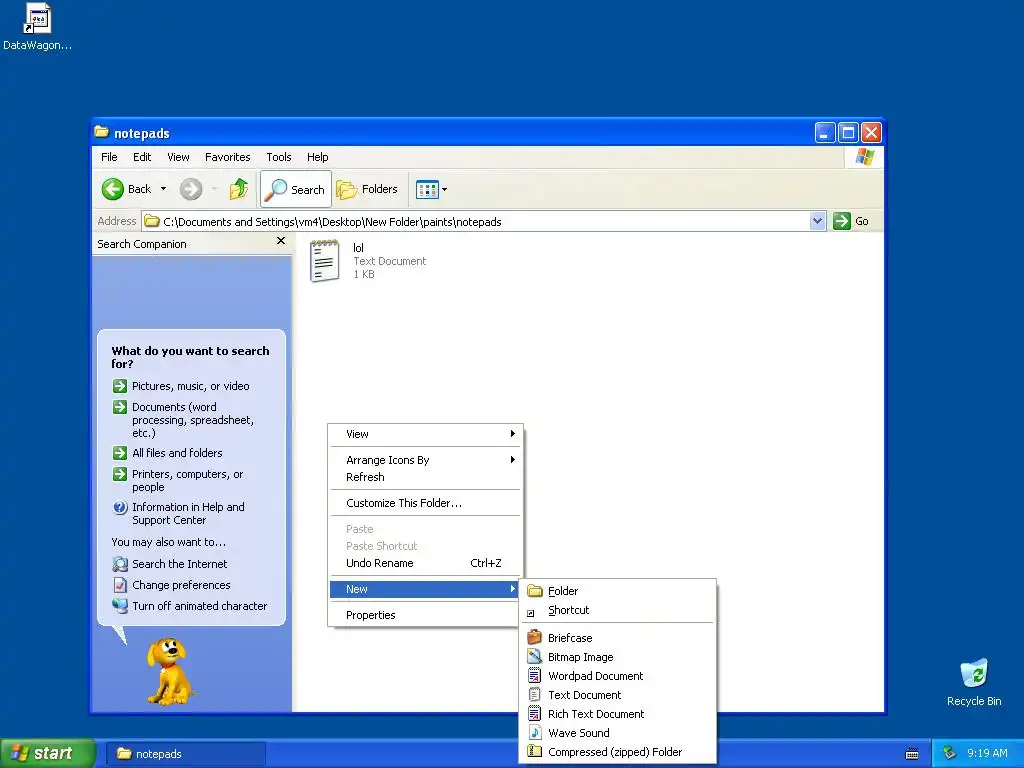
Task: Search All files and folders
Action: [168, 453]
